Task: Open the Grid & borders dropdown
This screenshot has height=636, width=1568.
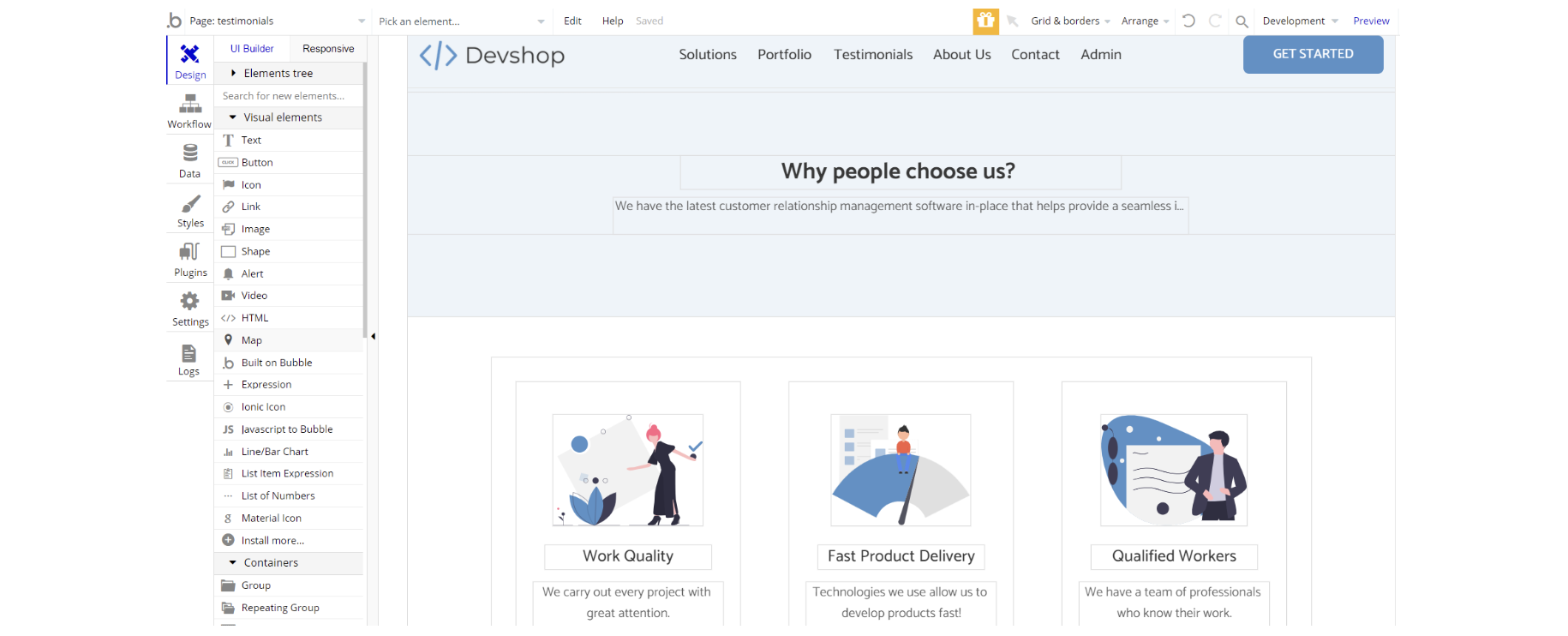Action: pyautogui.click(x=1070, y=21)
